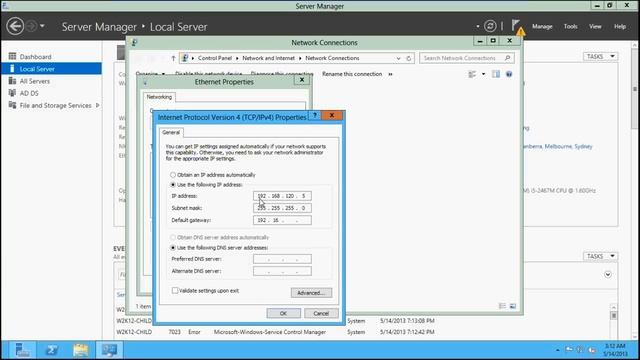
Task: Click Cancel in IPv4 Properties
Action: pos(321,313)
